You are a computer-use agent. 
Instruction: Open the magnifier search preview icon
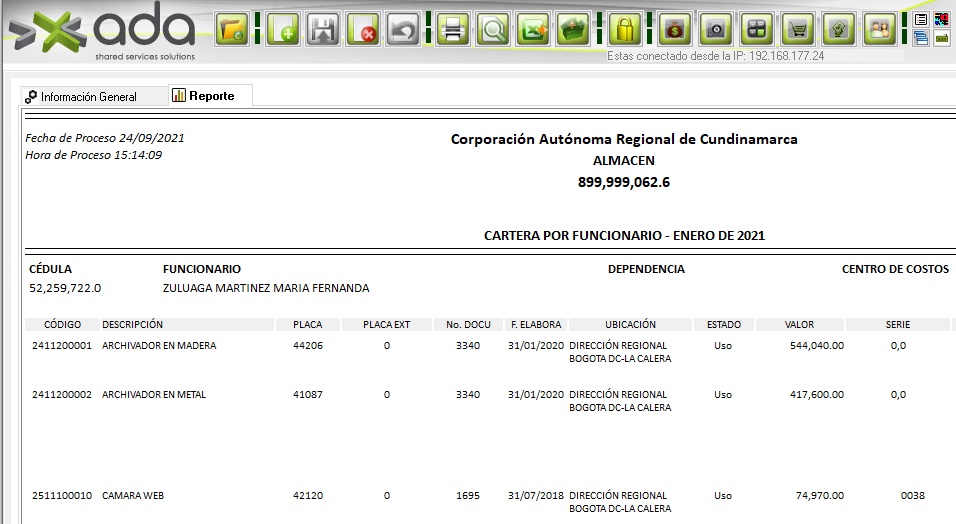pos(493,29)
